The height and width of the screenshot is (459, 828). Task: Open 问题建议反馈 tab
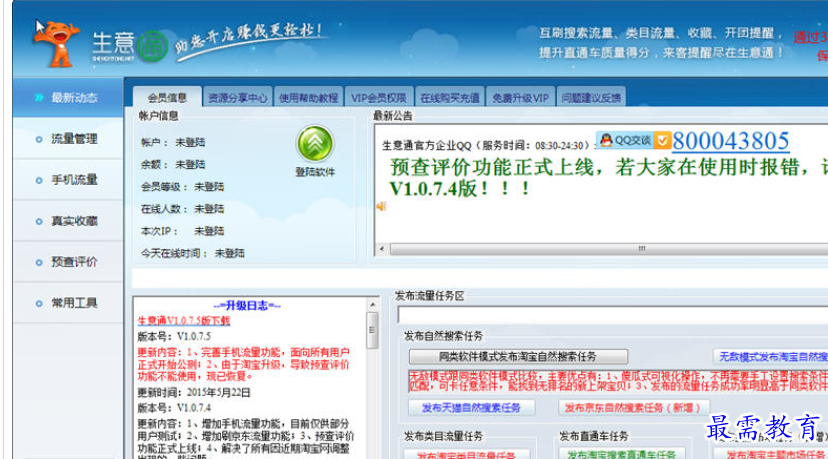tap(591, 98)
